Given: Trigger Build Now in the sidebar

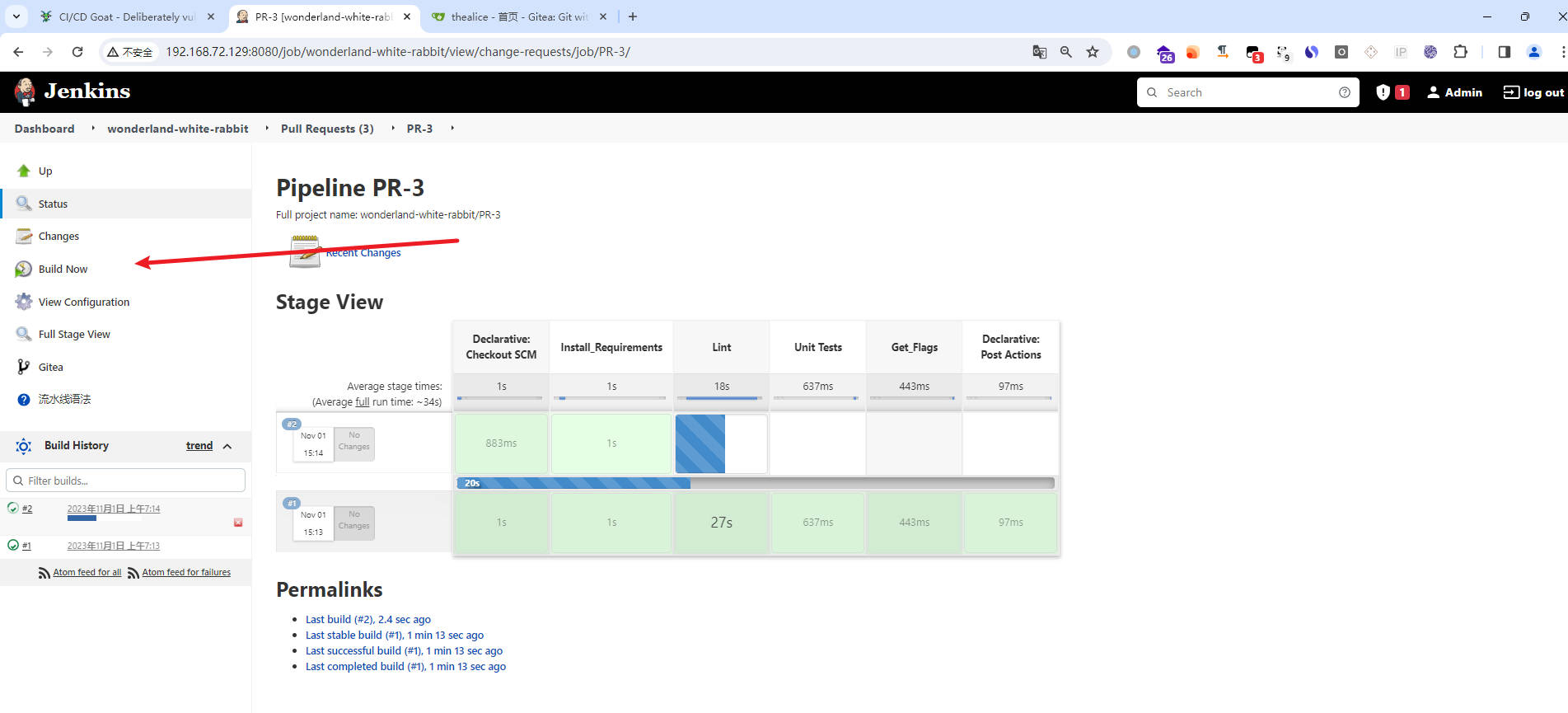Looking at the screenshot, I should click(x=63, y=269).
